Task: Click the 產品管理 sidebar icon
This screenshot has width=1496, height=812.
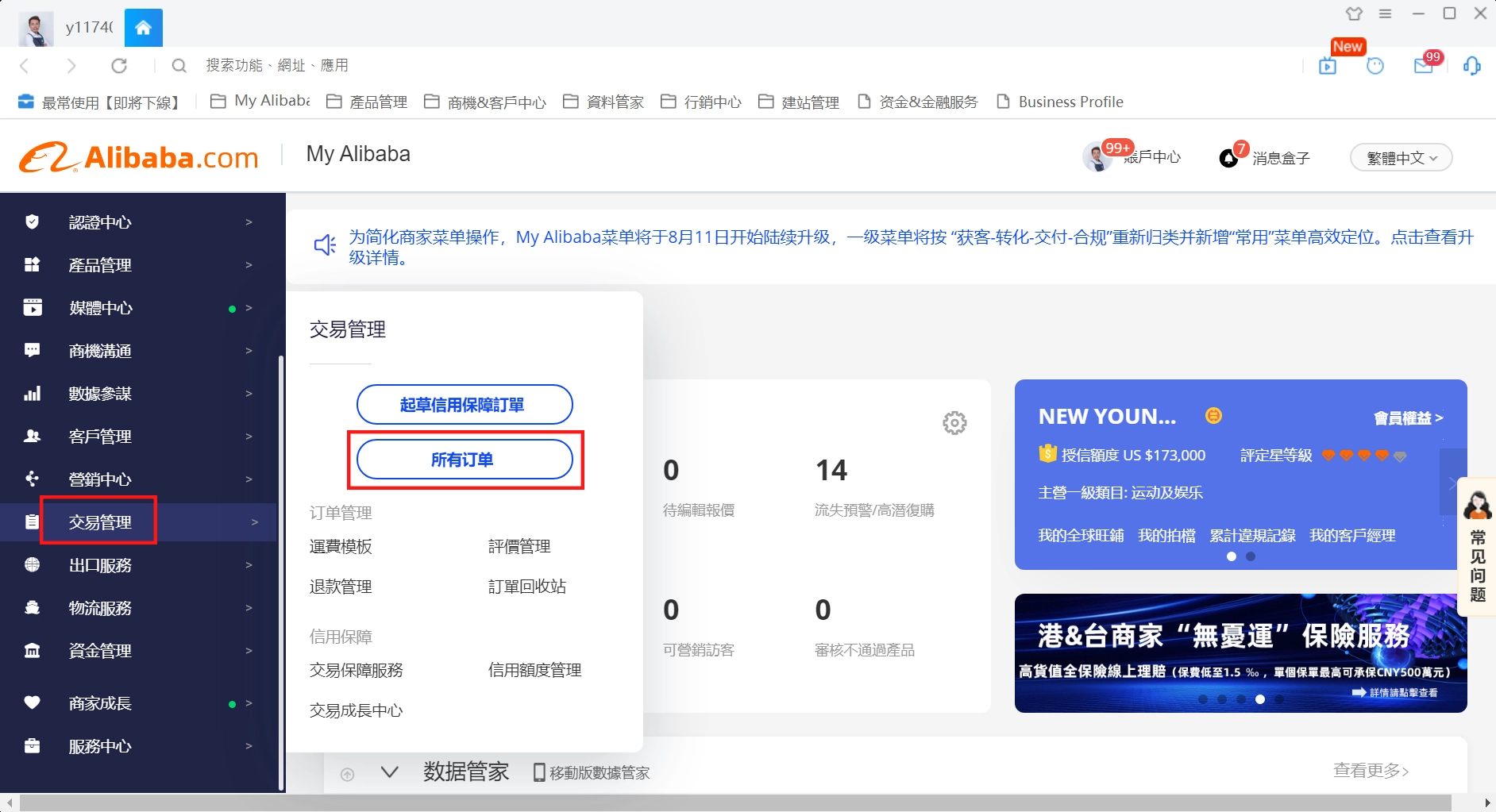Action: [32, 265]
